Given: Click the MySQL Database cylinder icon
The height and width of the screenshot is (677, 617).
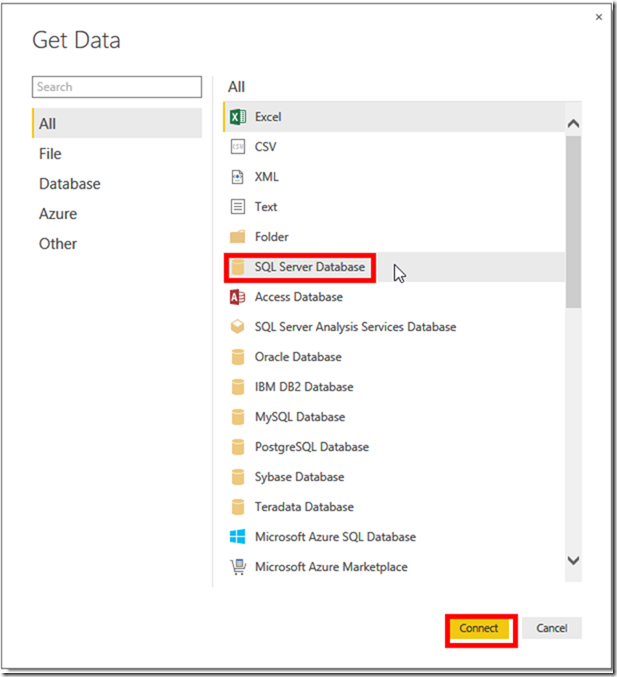Looking at the screenshot, I should pyautogui.click(x=237, y=417).
